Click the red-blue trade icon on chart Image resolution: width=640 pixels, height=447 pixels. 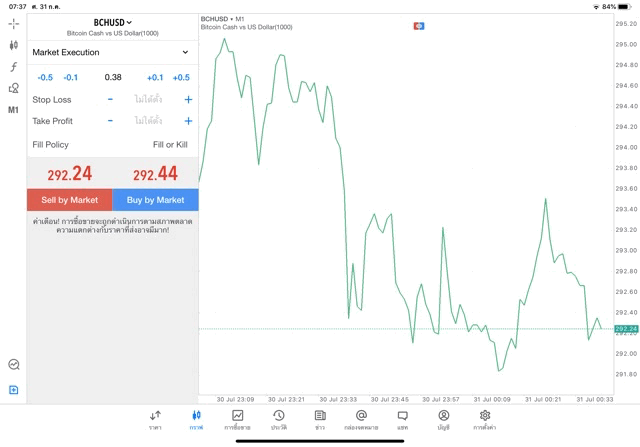click(419, 26)
